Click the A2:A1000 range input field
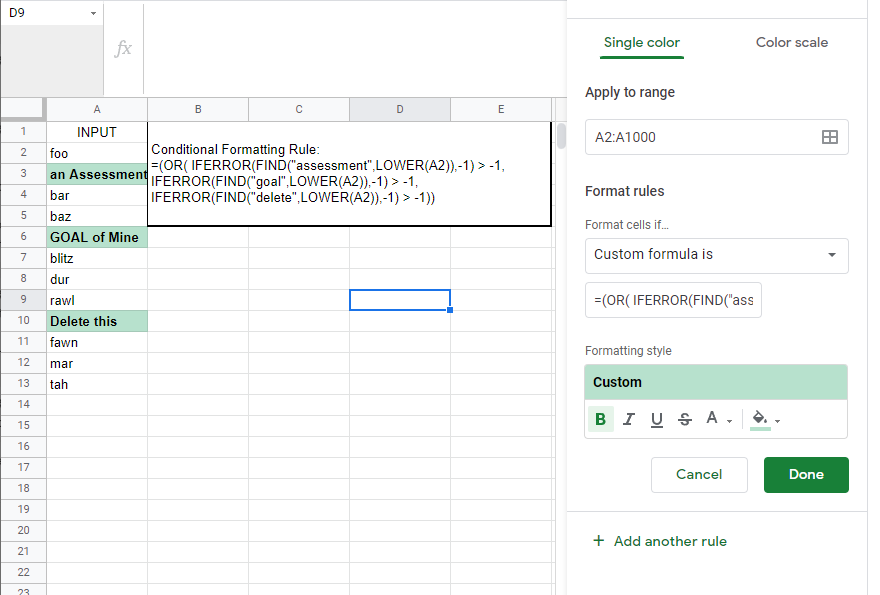This screenshot has width=880, height=595. point(717,137)
